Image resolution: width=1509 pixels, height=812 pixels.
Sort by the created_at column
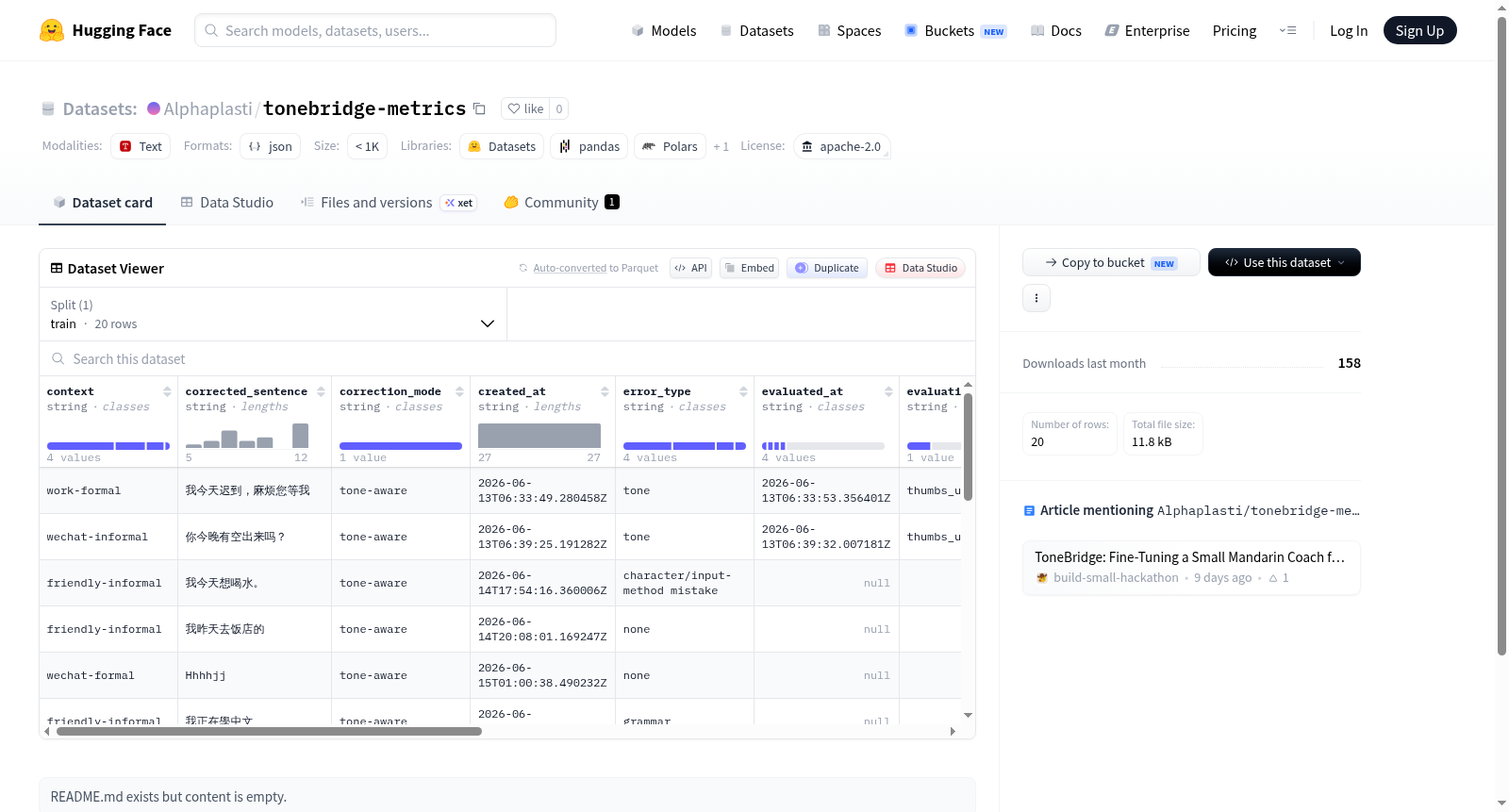coord(605,391)
